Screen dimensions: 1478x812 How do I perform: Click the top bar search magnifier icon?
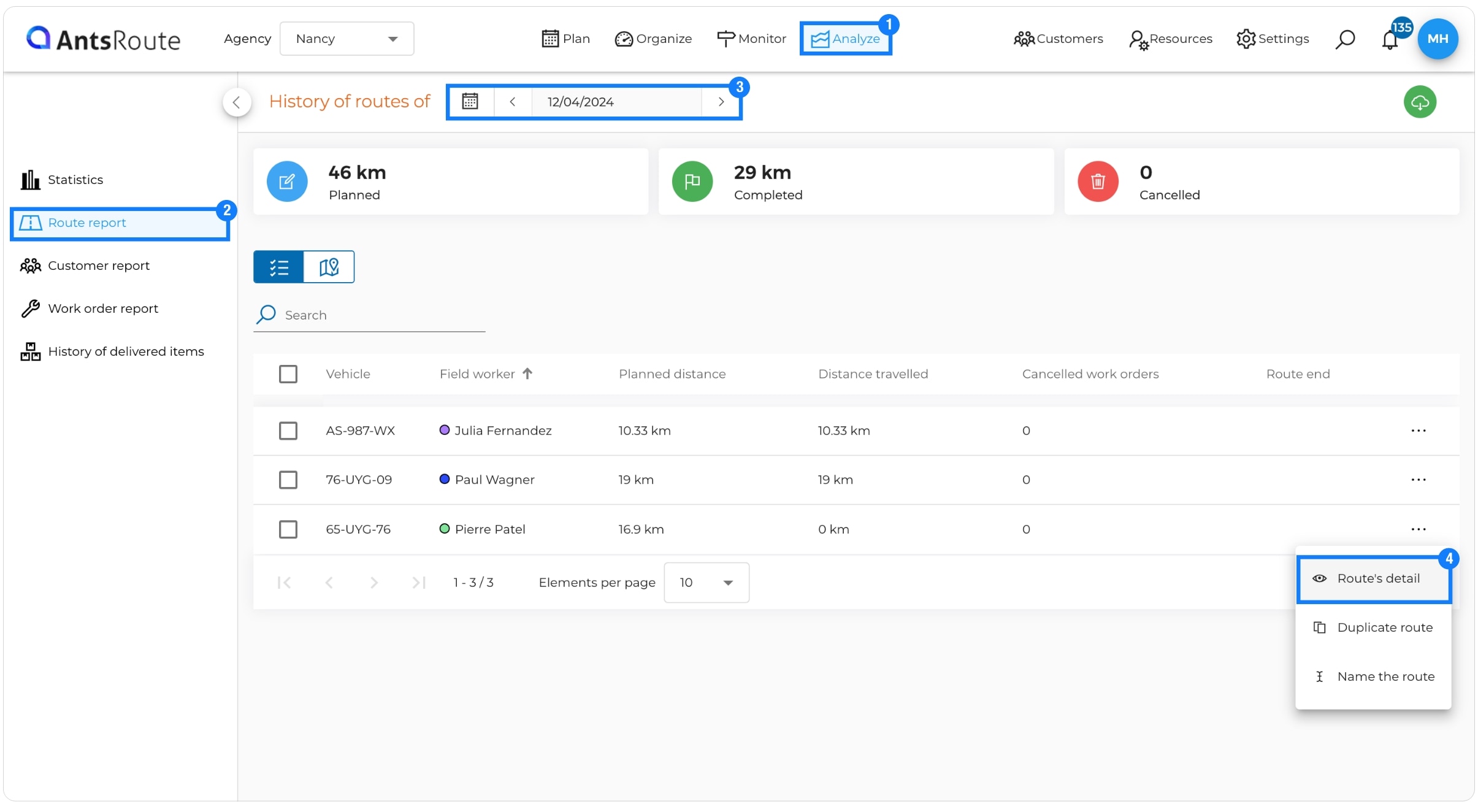click(1345, 39)
